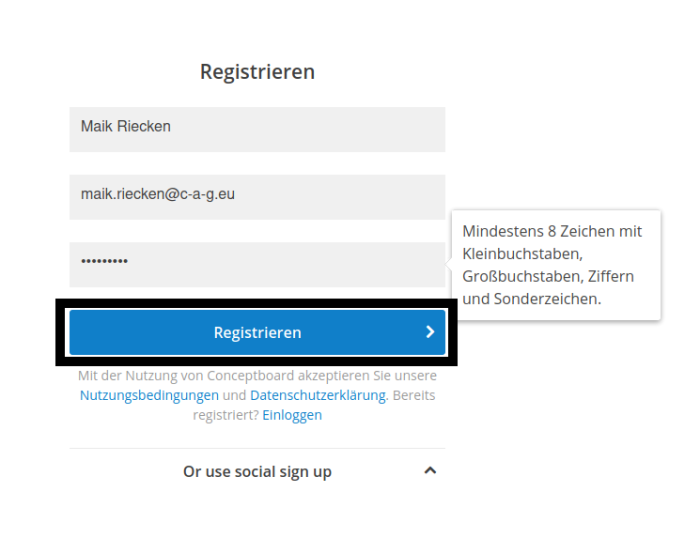This screenshot has width=700, height=538.
Task: Click the password requirements tooltip box
Action: coord(556,265)
